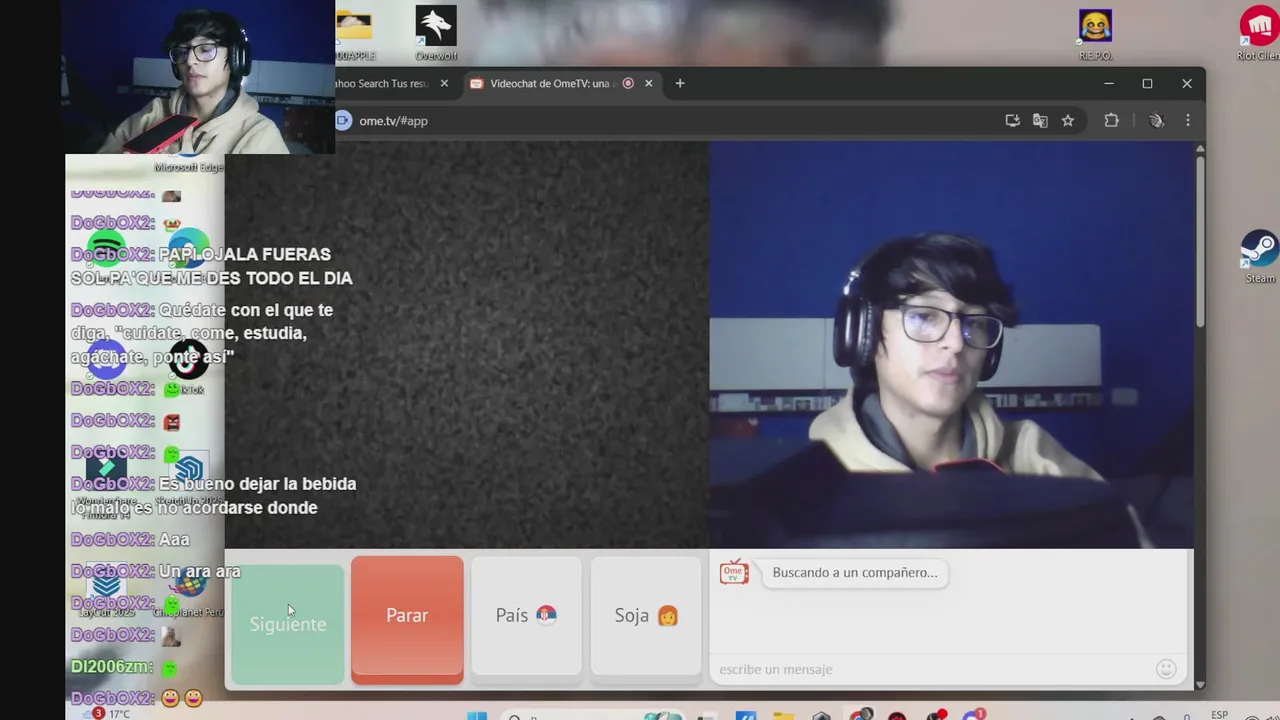The width and height of the screenshot is (1280, 720).
Task: Open the browser Extensions puzzle icon
Action: click(1111, 120)
